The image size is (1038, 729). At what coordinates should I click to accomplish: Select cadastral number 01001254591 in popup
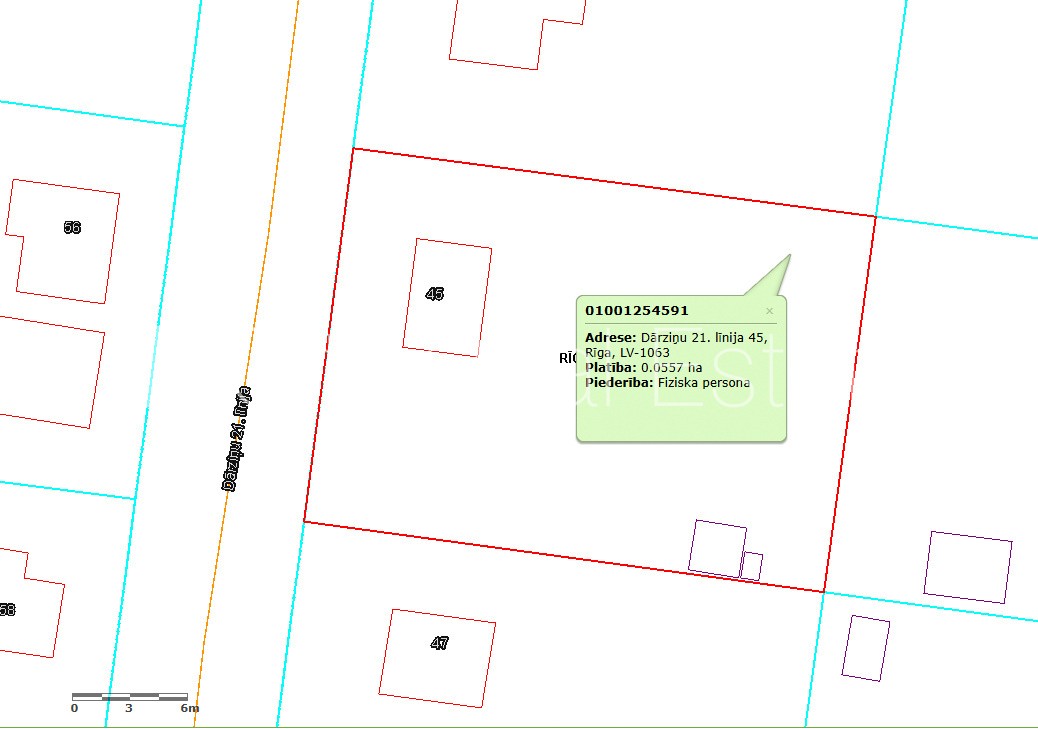[636, 311]
